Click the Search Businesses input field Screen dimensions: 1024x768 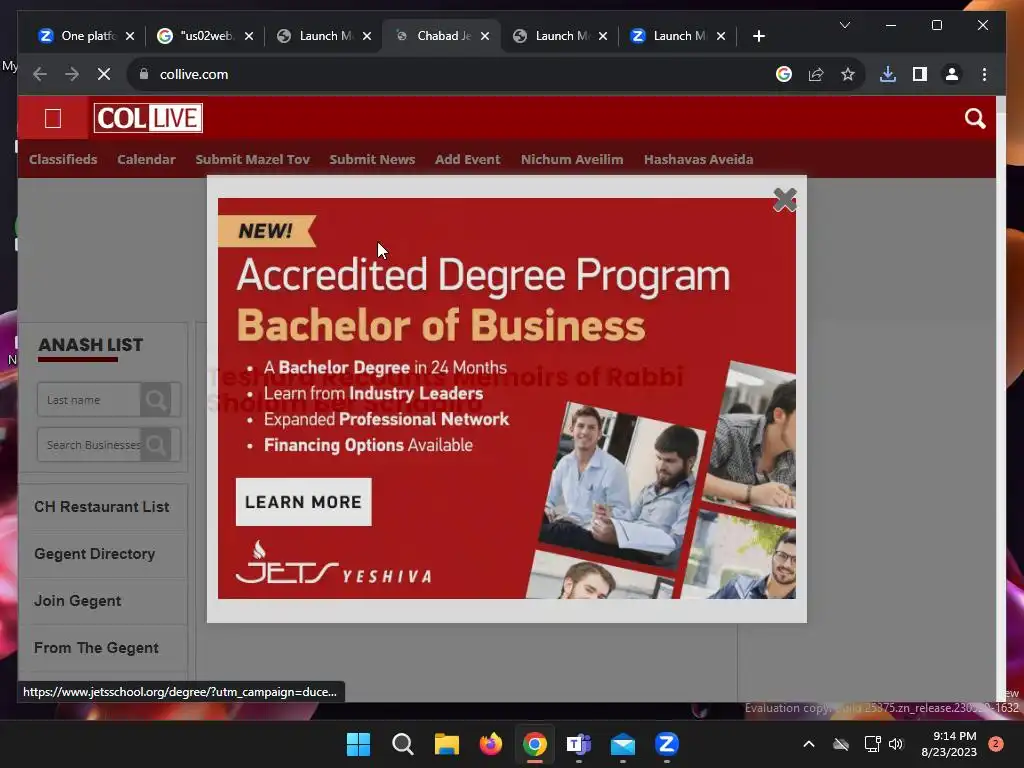(x=89, y=445)
